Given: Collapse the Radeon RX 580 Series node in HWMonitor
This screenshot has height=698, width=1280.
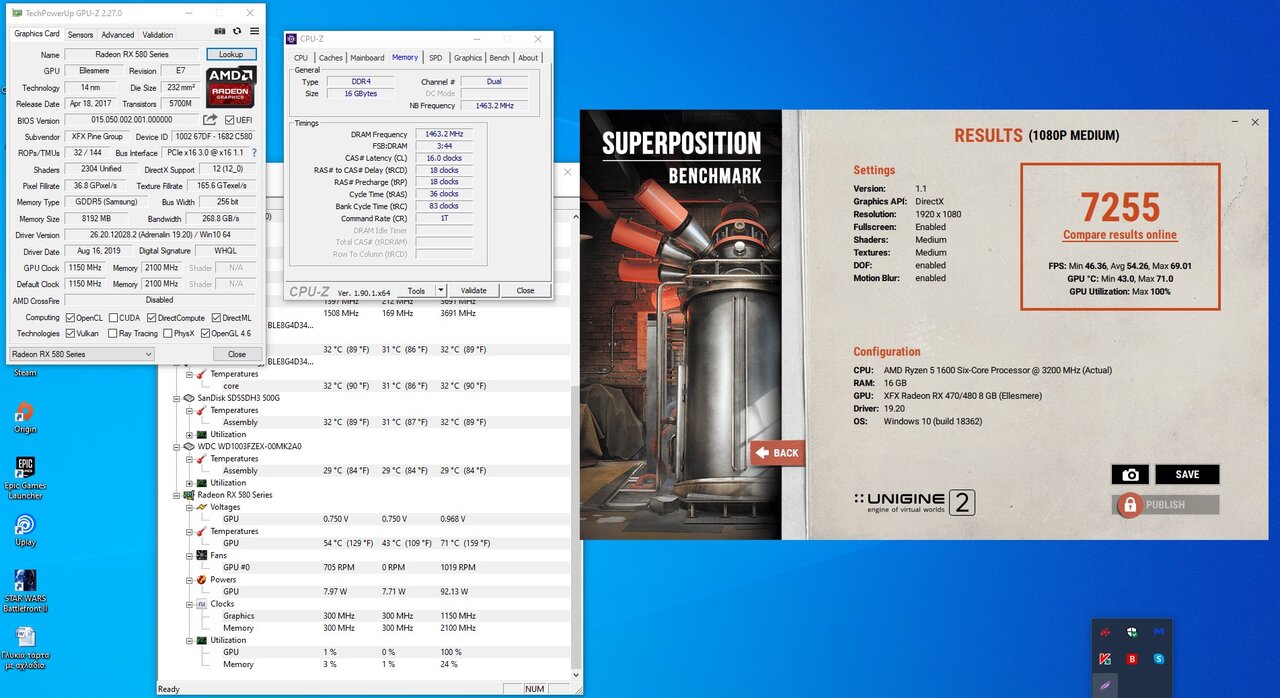Looking at the screenshot, I should 177,495.
